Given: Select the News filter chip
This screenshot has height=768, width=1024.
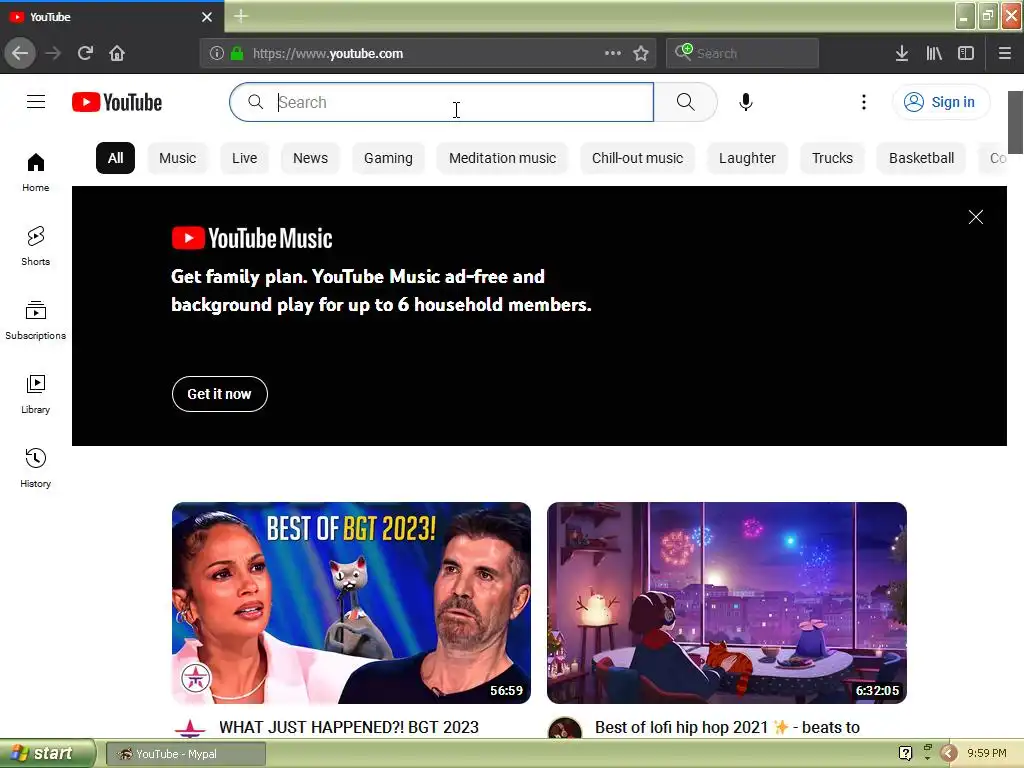Looking at the screenshot, I should [x=311, y=158].
